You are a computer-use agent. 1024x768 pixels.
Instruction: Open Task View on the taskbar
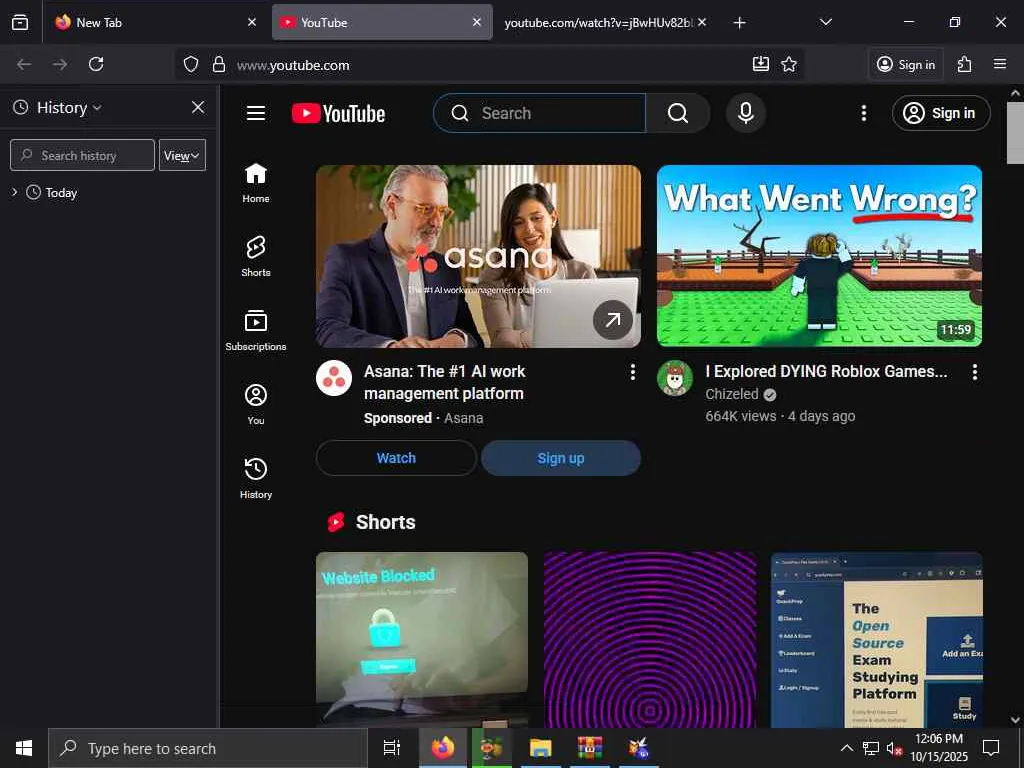pyautogui.click(x=392, y=748)
